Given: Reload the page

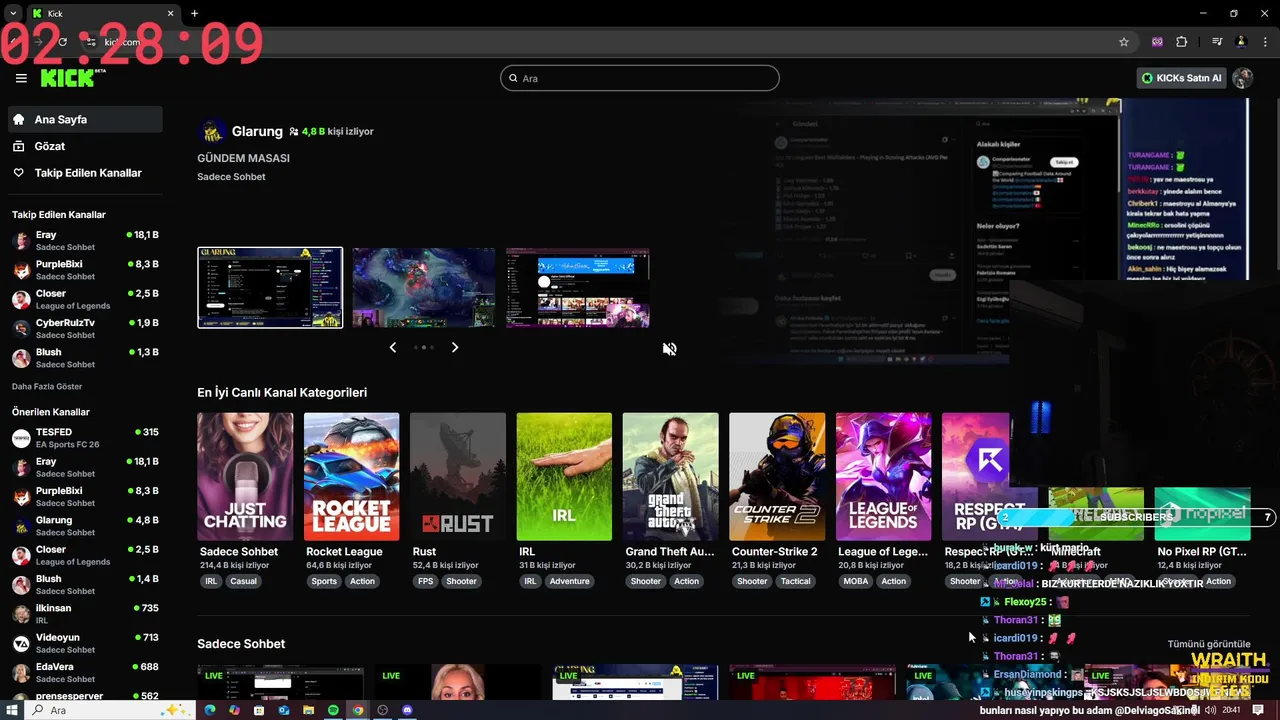Looking at the screenshot, I should [63, 42].
